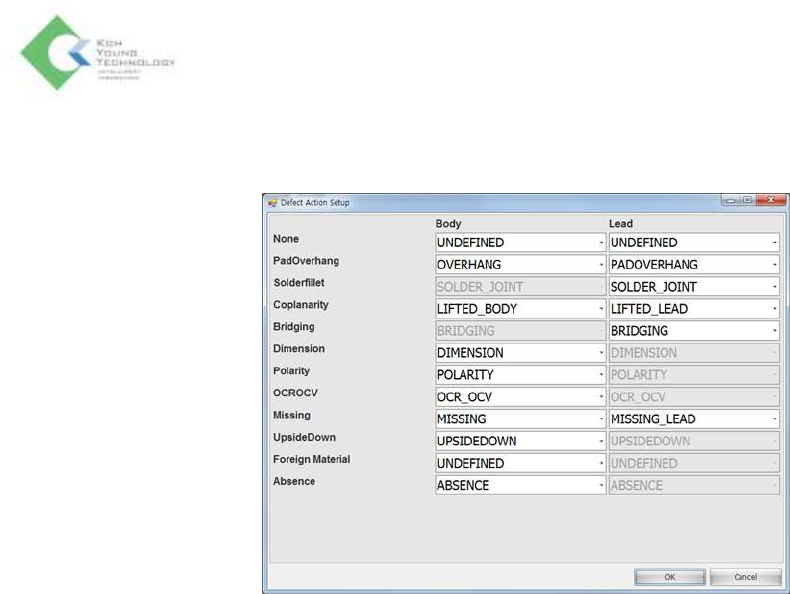This screenshot has width=790, height=594.
Task: Expand the Foreign Material Body dropdown
Action: coord(520,463)
